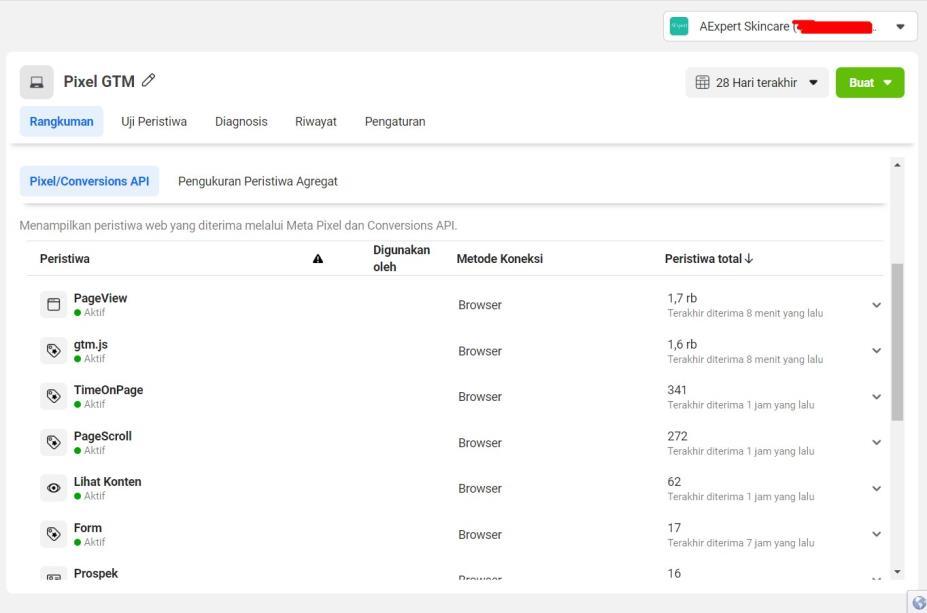Click the vertical scrollbar down arrow
The image size is (927, 613).
coord(897,572)
